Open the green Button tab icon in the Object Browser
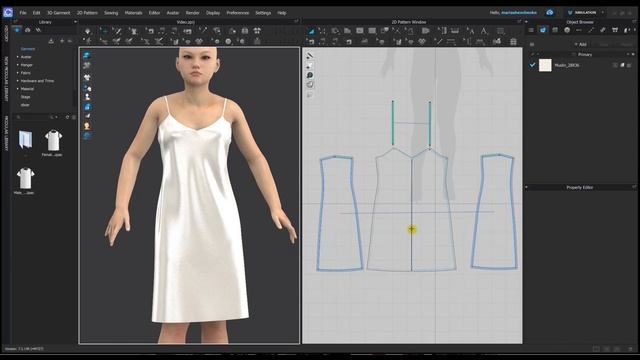 pos(555,30)
